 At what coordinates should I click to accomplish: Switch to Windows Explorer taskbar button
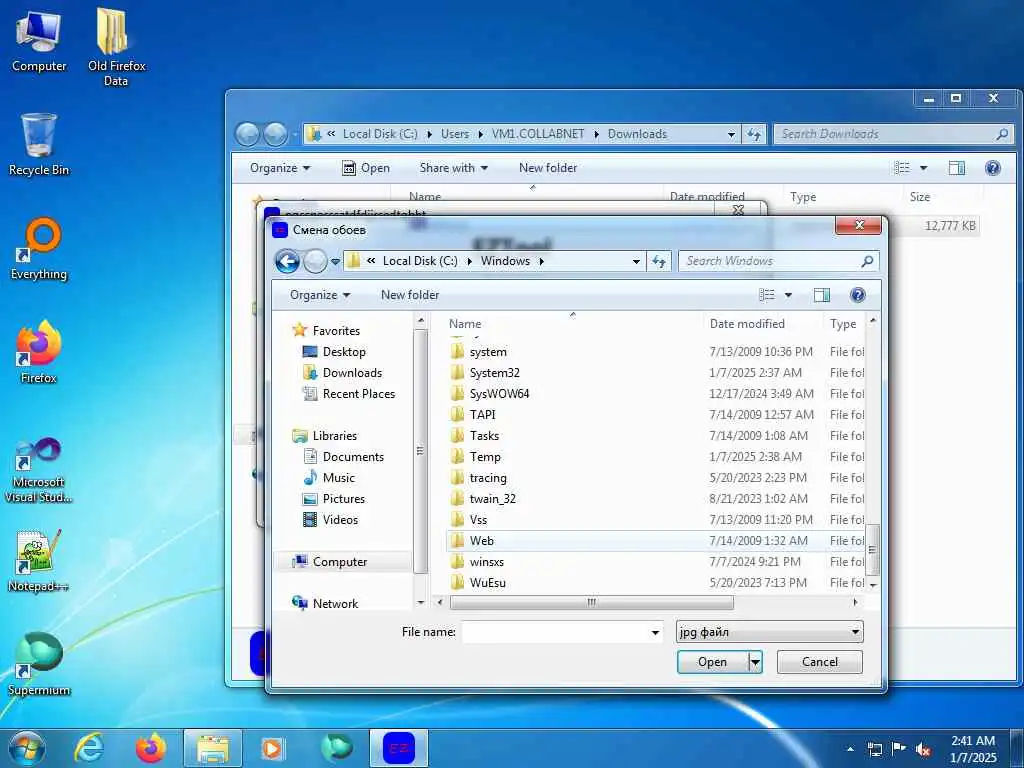213,748
